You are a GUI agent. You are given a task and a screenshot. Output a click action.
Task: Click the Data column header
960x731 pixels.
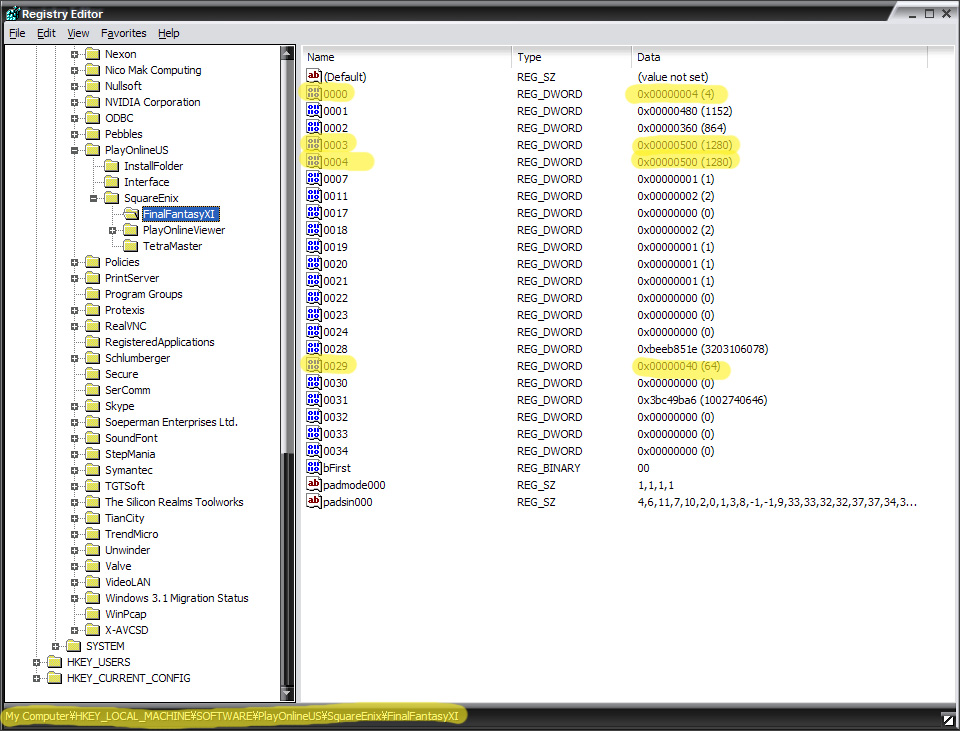click(780, 57)
